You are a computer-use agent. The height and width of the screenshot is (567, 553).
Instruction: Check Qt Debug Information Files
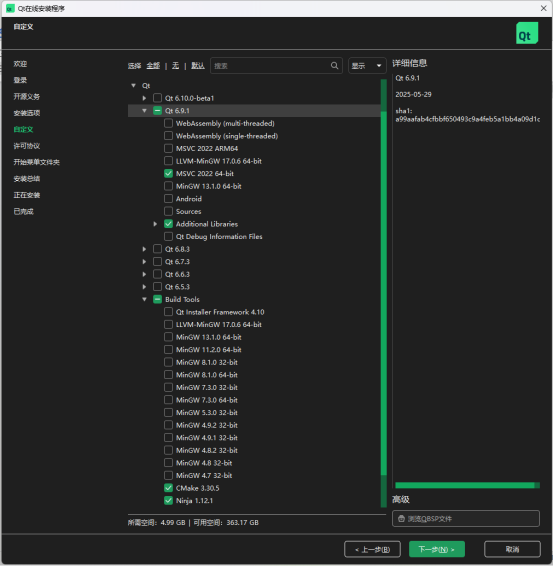168,236
